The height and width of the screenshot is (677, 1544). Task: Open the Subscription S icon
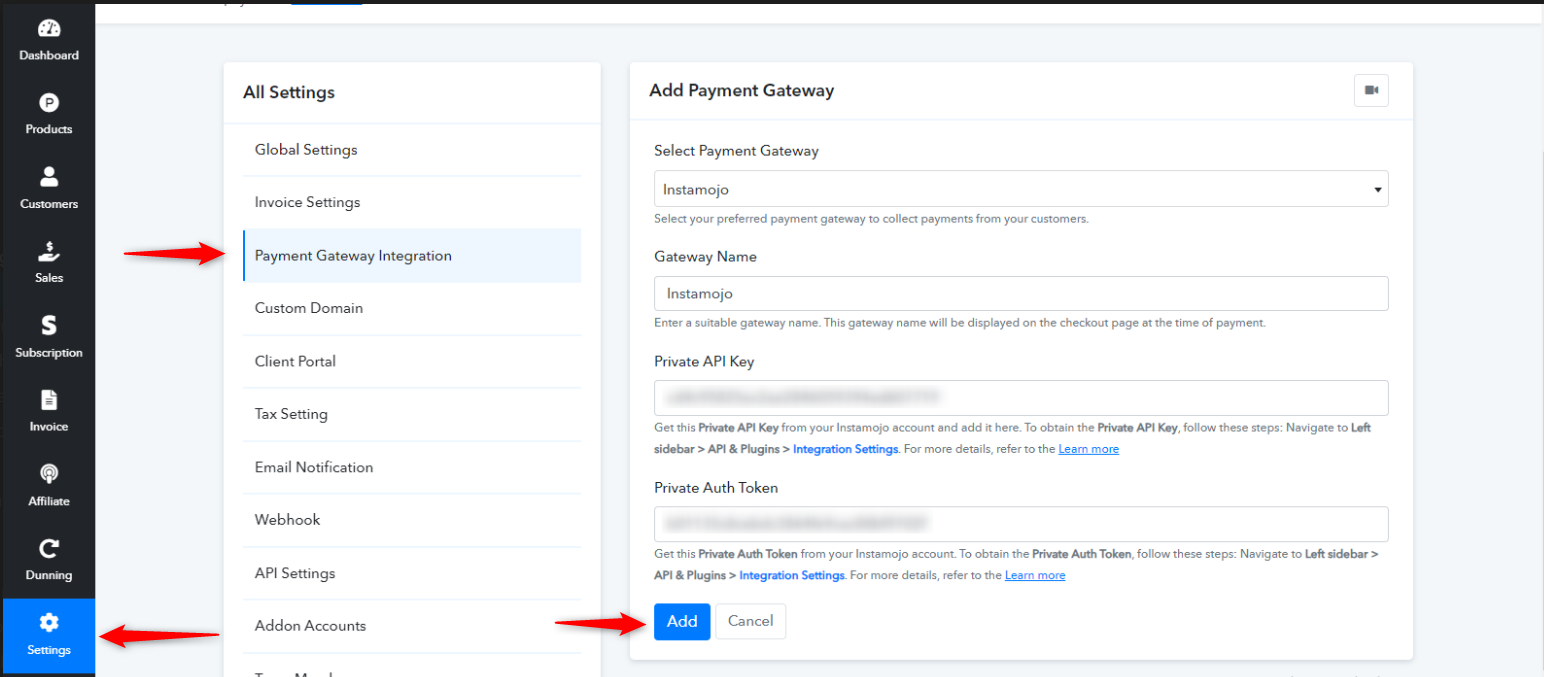[49, 325]
